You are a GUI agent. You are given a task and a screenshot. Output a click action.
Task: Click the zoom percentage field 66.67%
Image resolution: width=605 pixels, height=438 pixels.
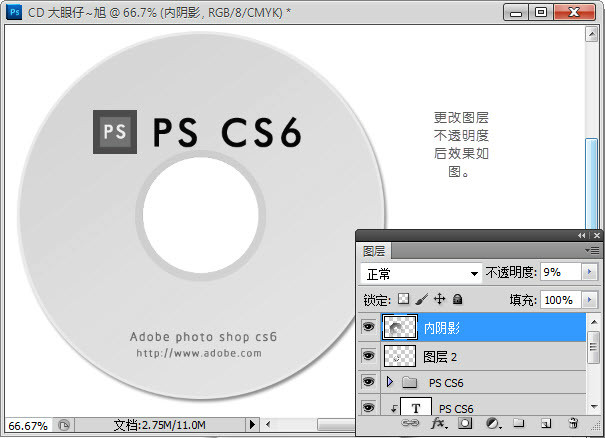click(x=27, y=425)
